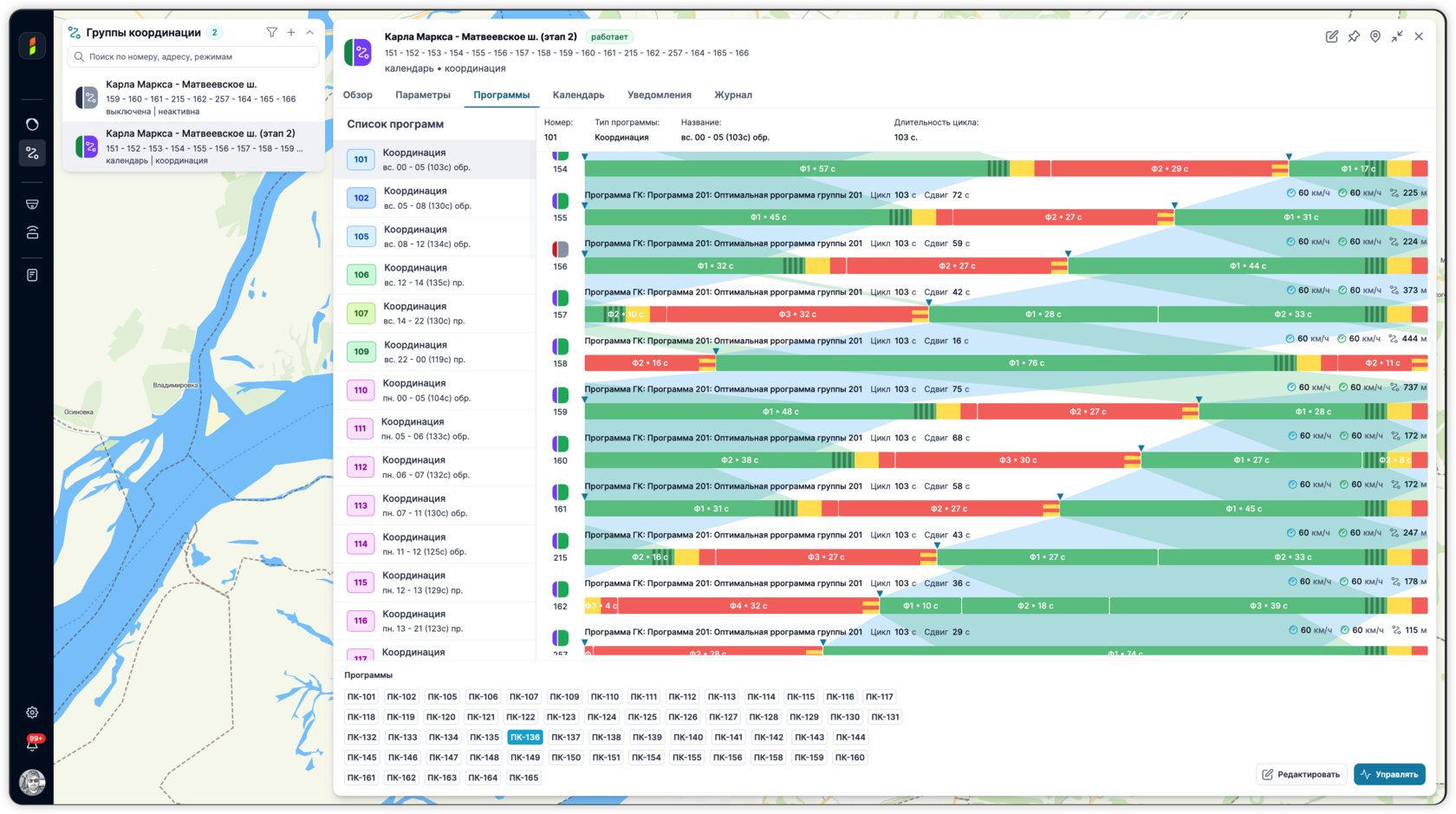This screenshot has height=814, width=1456.
Task: Open the Журнал tab
Action: [733, 95]
